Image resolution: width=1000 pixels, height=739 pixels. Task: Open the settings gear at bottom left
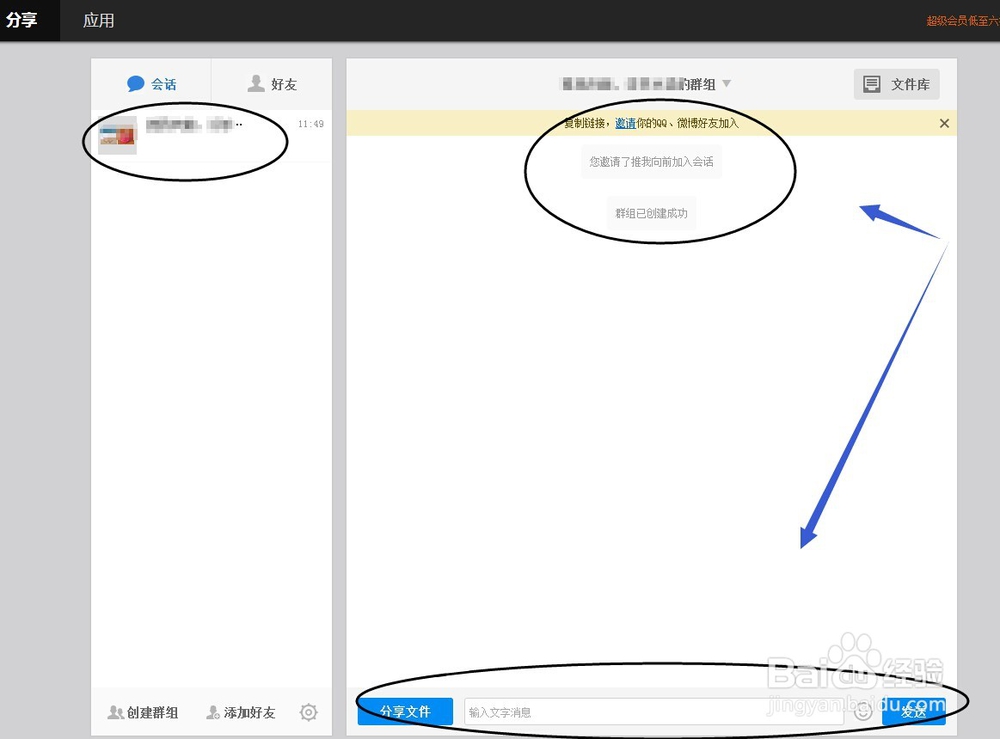[308, 711]
